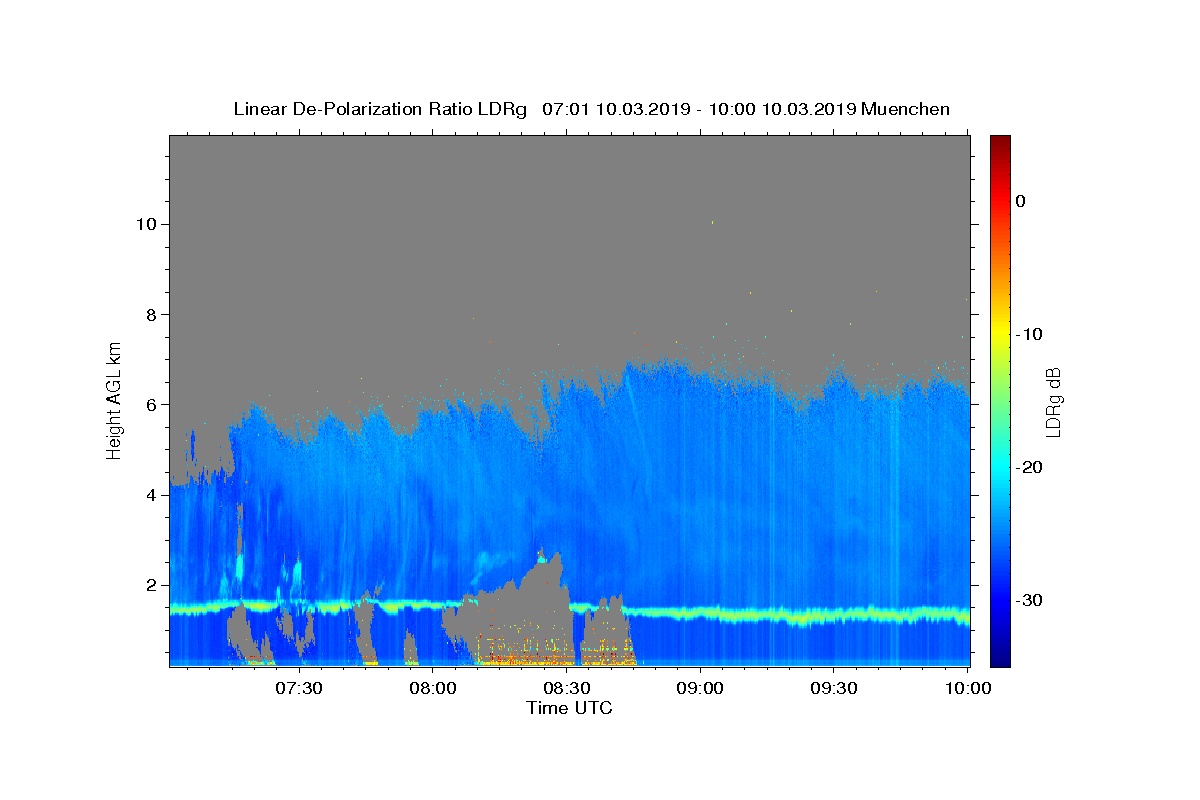
Task: Click the dark blue bottom of colorbar
Action: point(1000,659)
